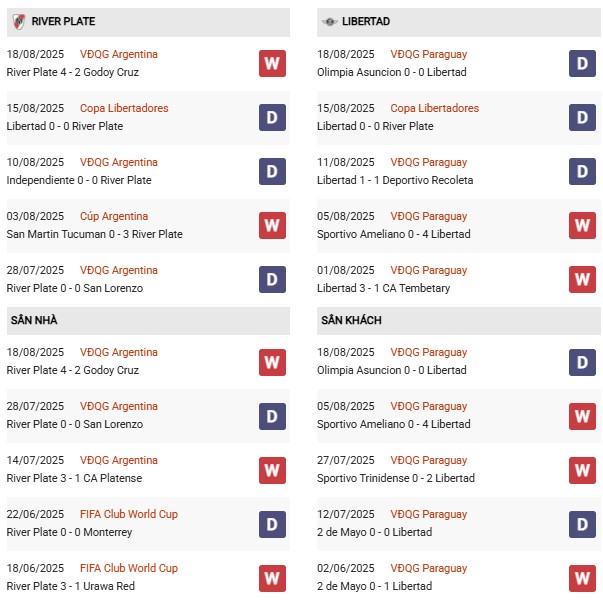Open FIFA Club World Cup link for the Monterrey match

click(x=129, y=514)
